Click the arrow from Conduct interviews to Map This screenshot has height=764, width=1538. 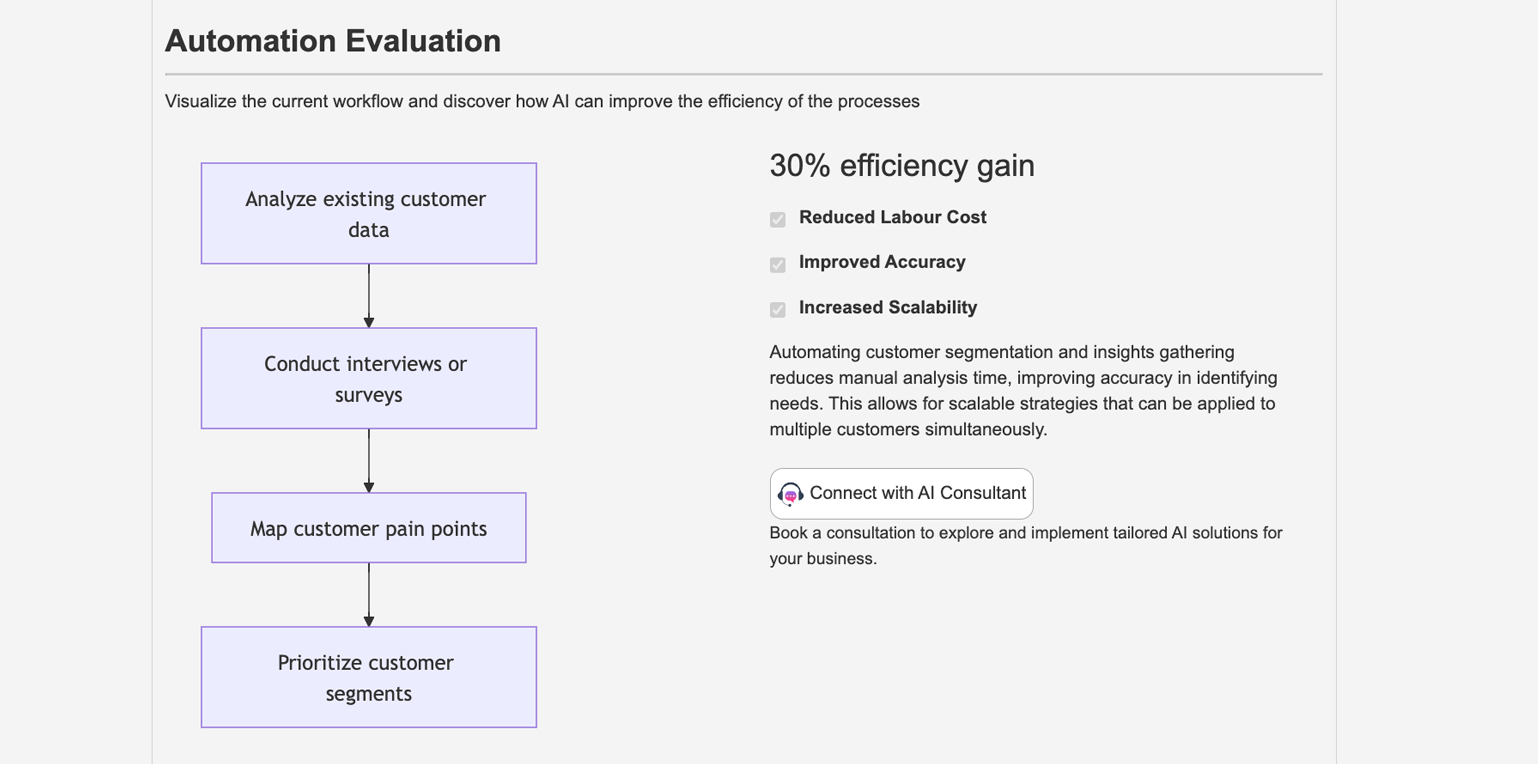[369, 461]
